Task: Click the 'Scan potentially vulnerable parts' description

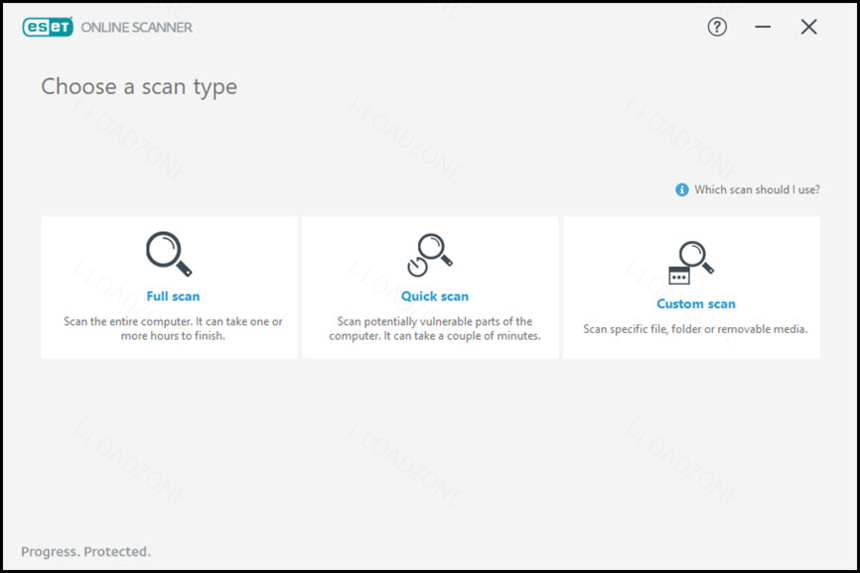Action: tap(435, 328)
